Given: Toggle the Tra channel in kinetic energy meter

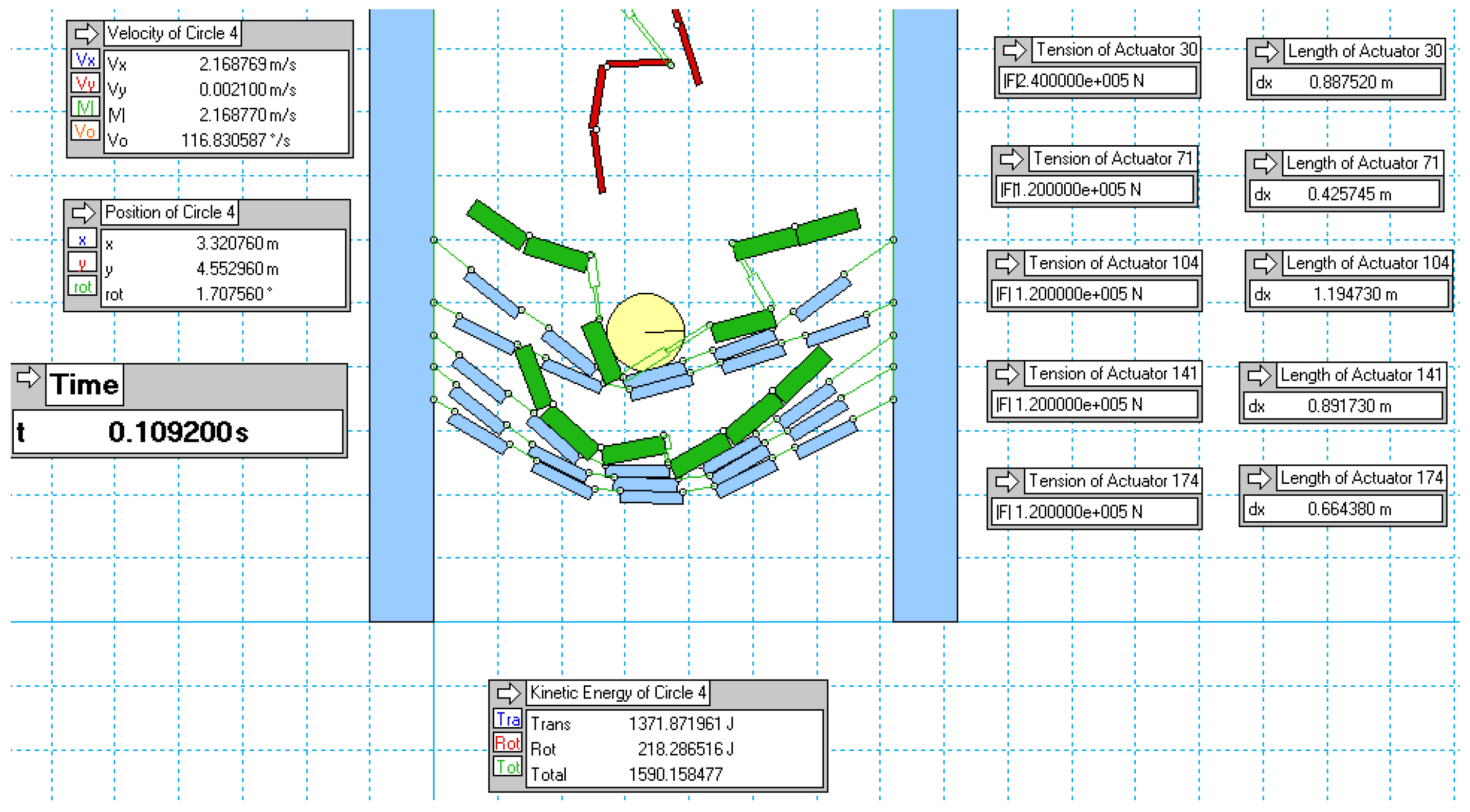Looking at the screenshot, I should coord(508,719).
